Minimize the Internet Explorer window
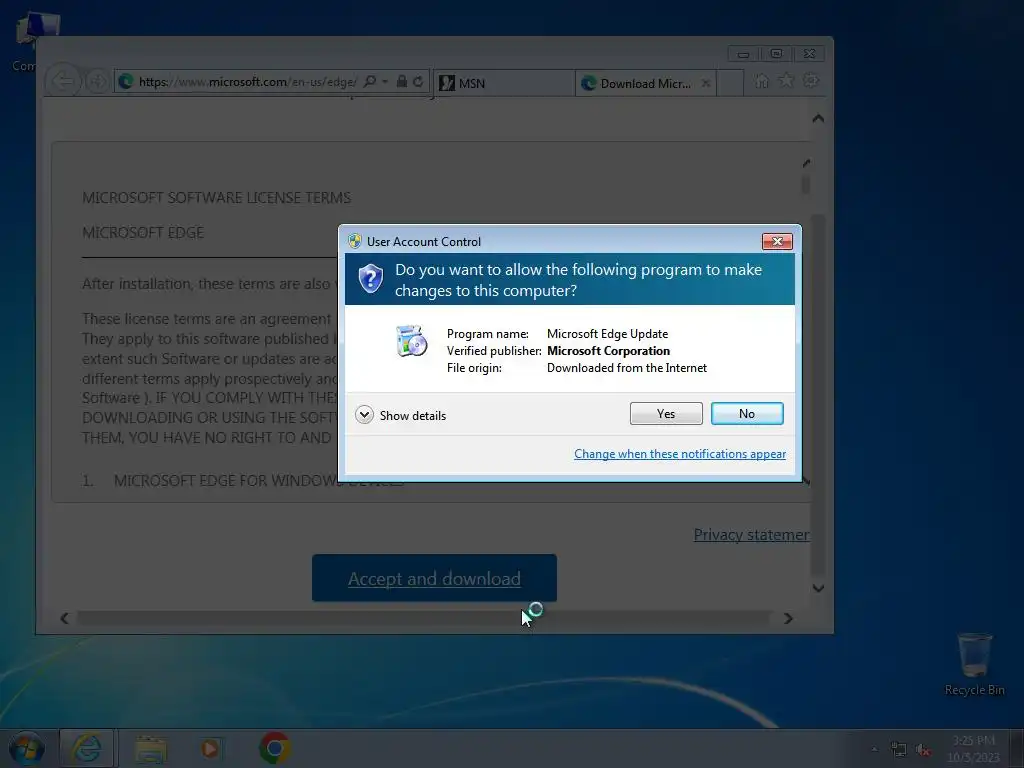The image size is (1024, 768). pos(743,54)
